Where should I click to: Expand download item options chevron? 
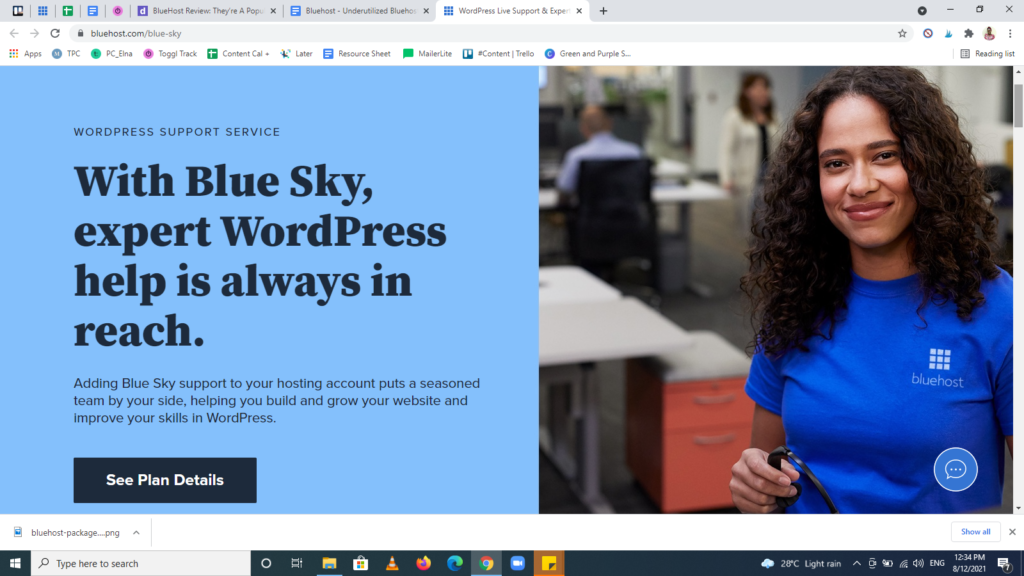[x=136, y=532]
